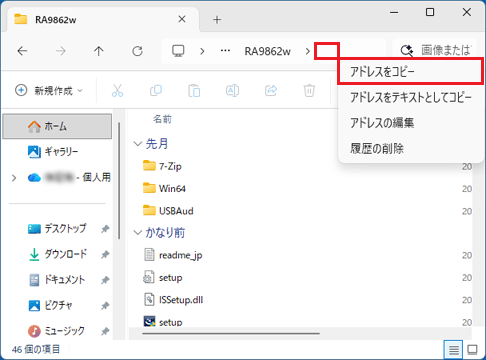This screenshot has height=360, width=486.
Task: Click the pin icon beside ダウンロード
Action: pos(105,255)
